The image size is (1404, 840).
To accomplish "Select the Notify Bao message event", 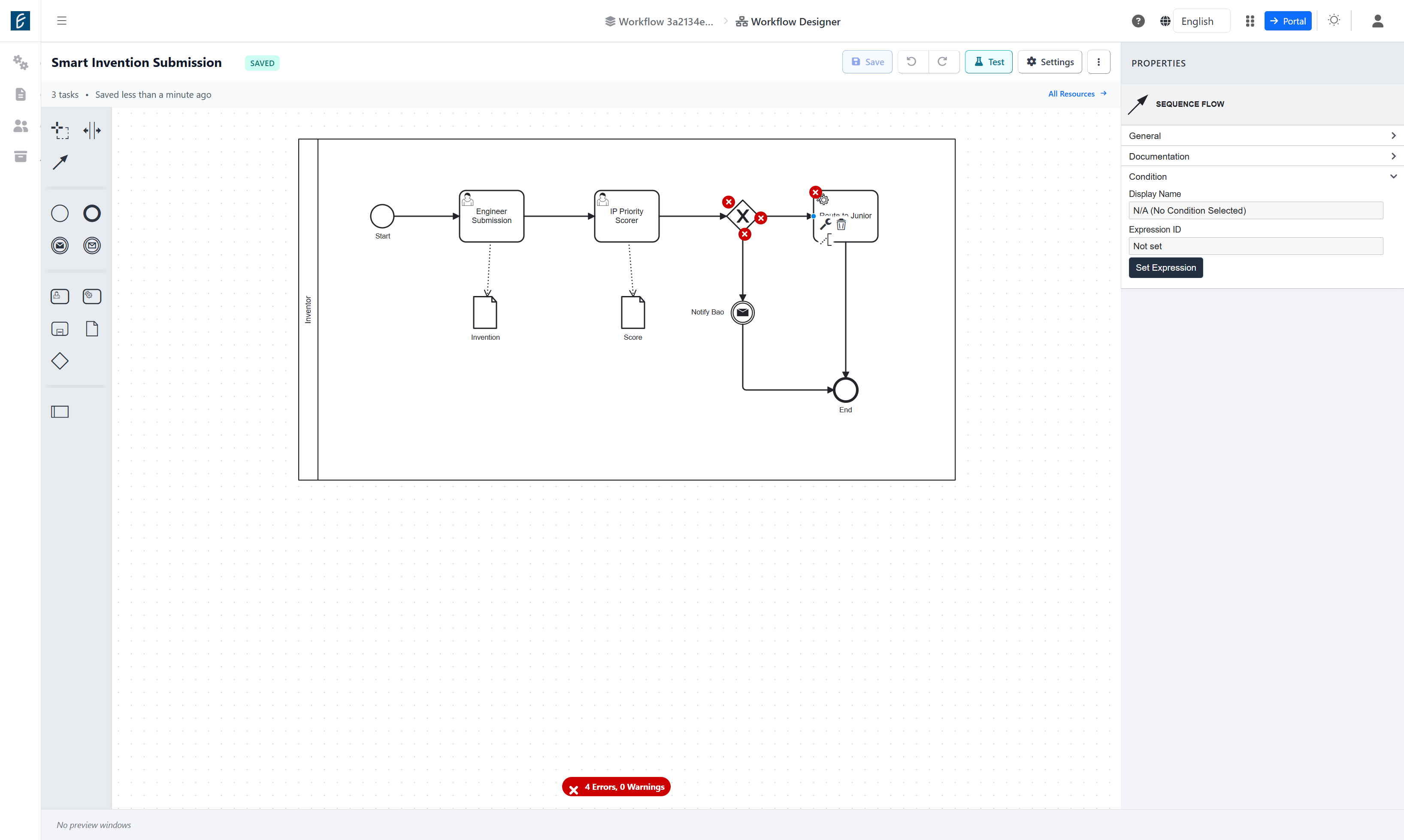I will coord(743,312).
